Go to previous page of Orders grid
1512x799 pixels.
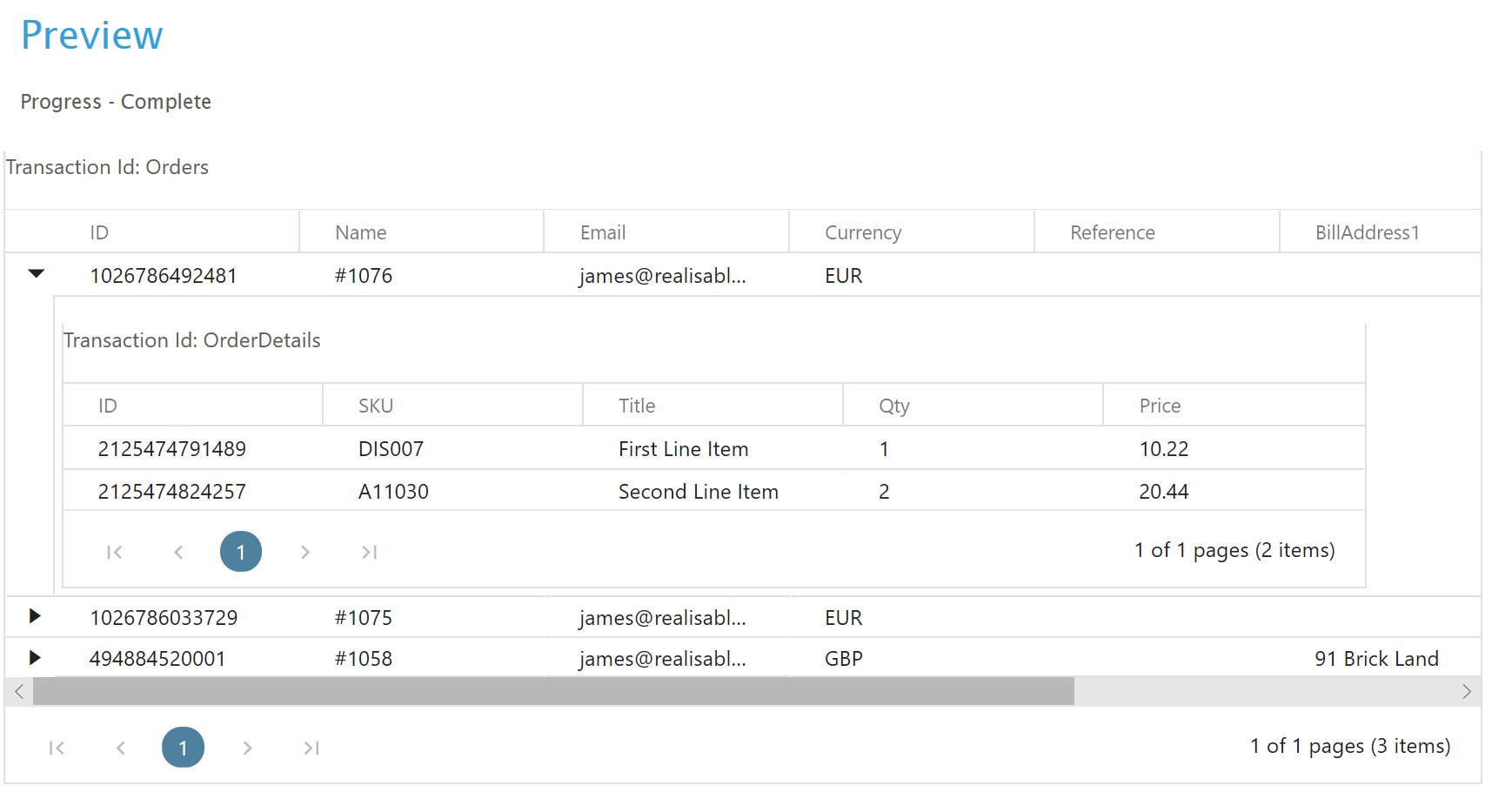coord(121,748)
